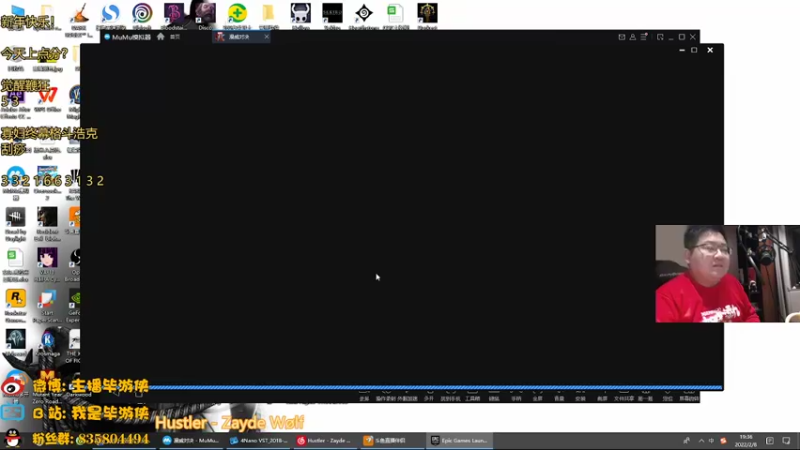Screen dimensions: 800x450
Task: Select the green spreadsheet file on desktop top row
Action: (395, 16)
